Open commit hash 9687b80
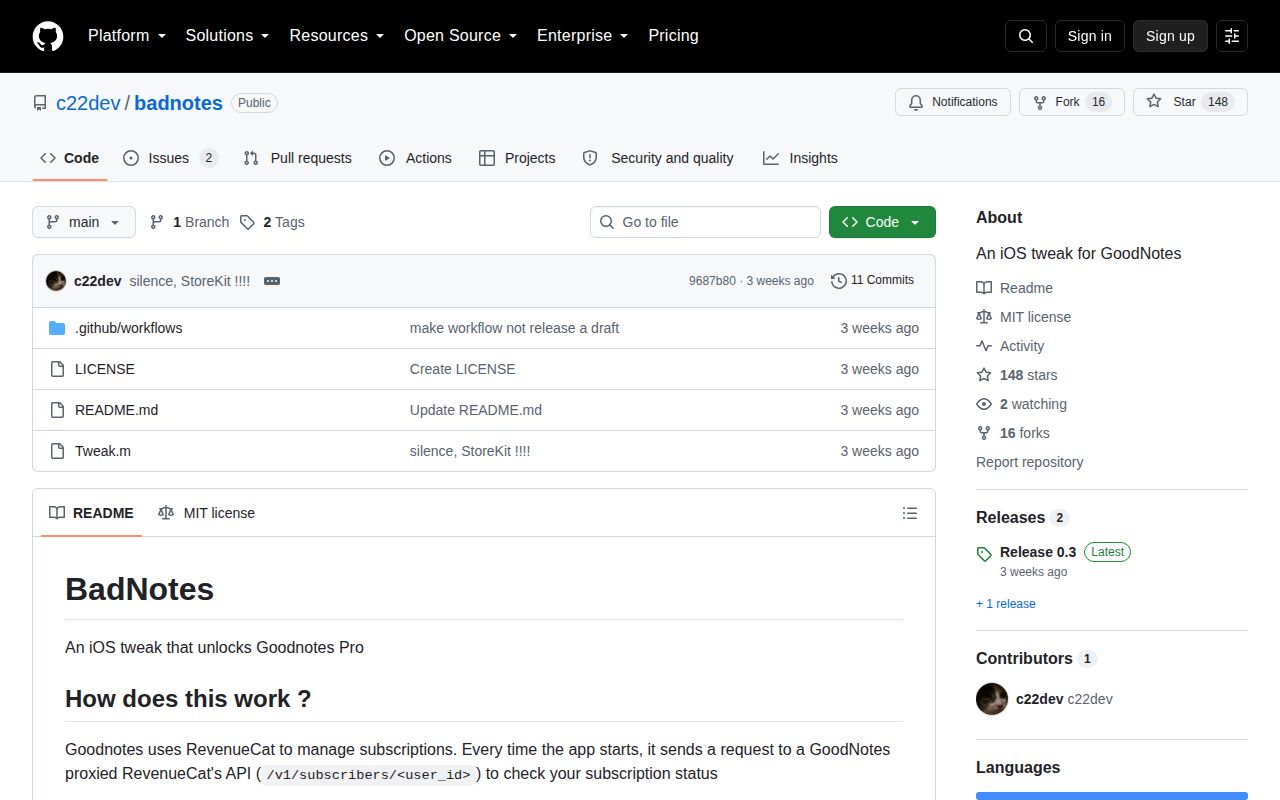 pyautogui.click(x=712, y=281)
